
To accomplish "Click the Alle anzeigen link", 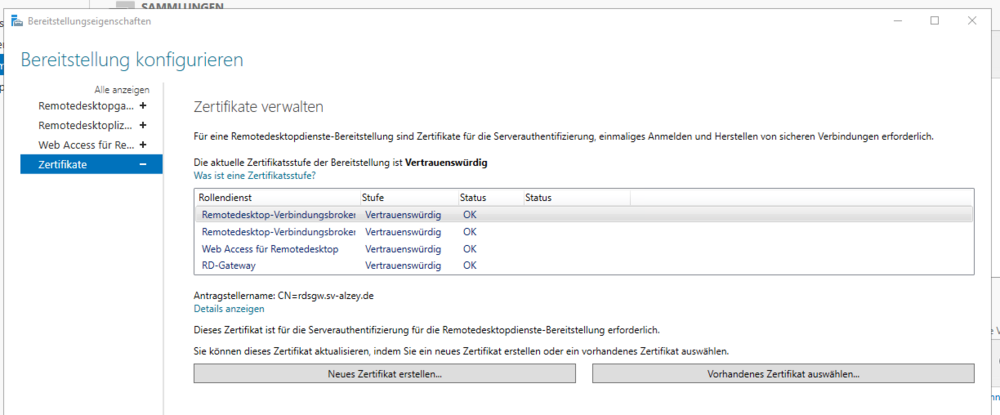I will pyautogui.click(x=122, y=89).
